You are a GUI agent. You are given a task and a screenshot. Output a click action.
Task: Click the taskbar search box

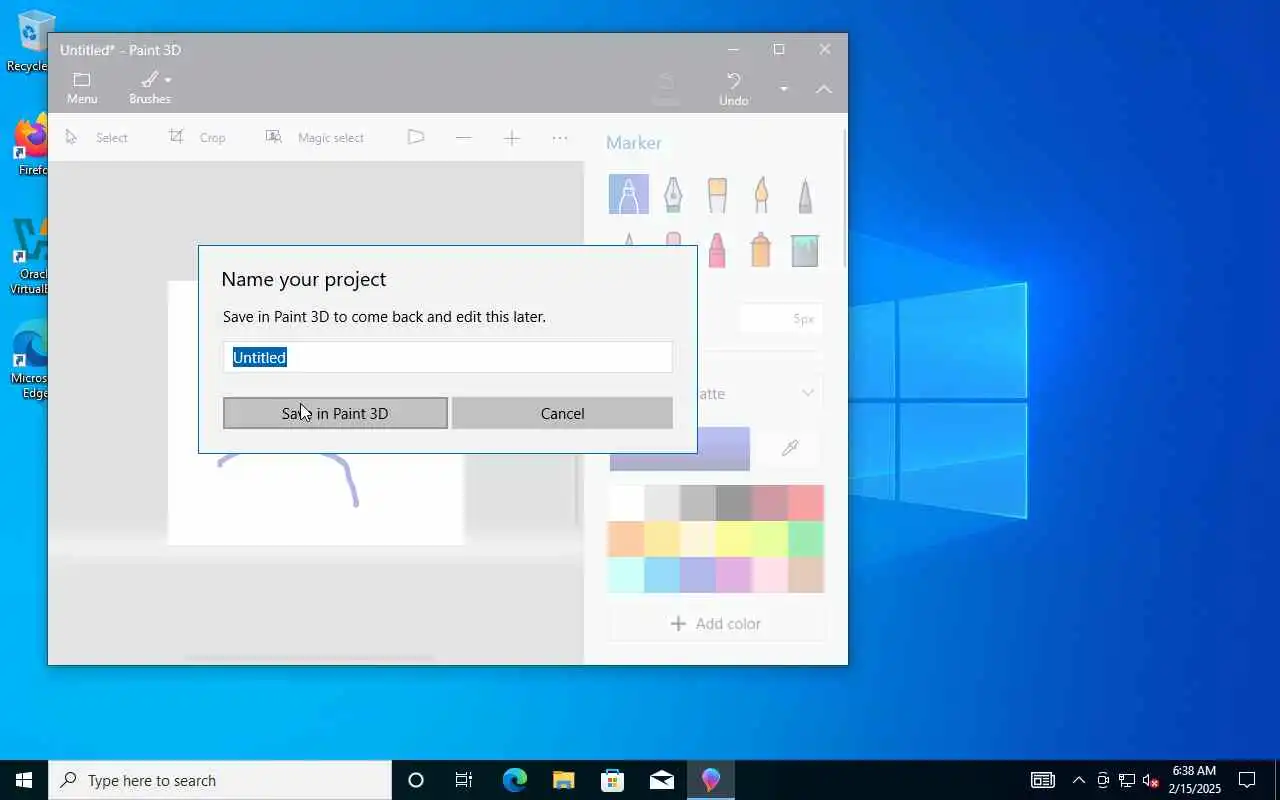[220, 780]
